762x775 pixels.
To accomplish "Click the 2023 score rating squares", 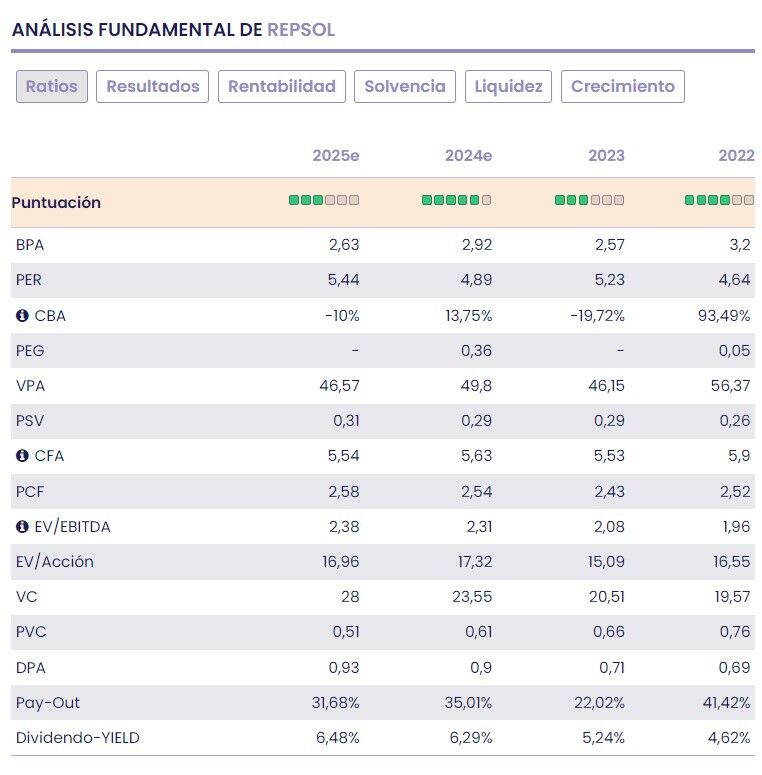I will point(589,200).
